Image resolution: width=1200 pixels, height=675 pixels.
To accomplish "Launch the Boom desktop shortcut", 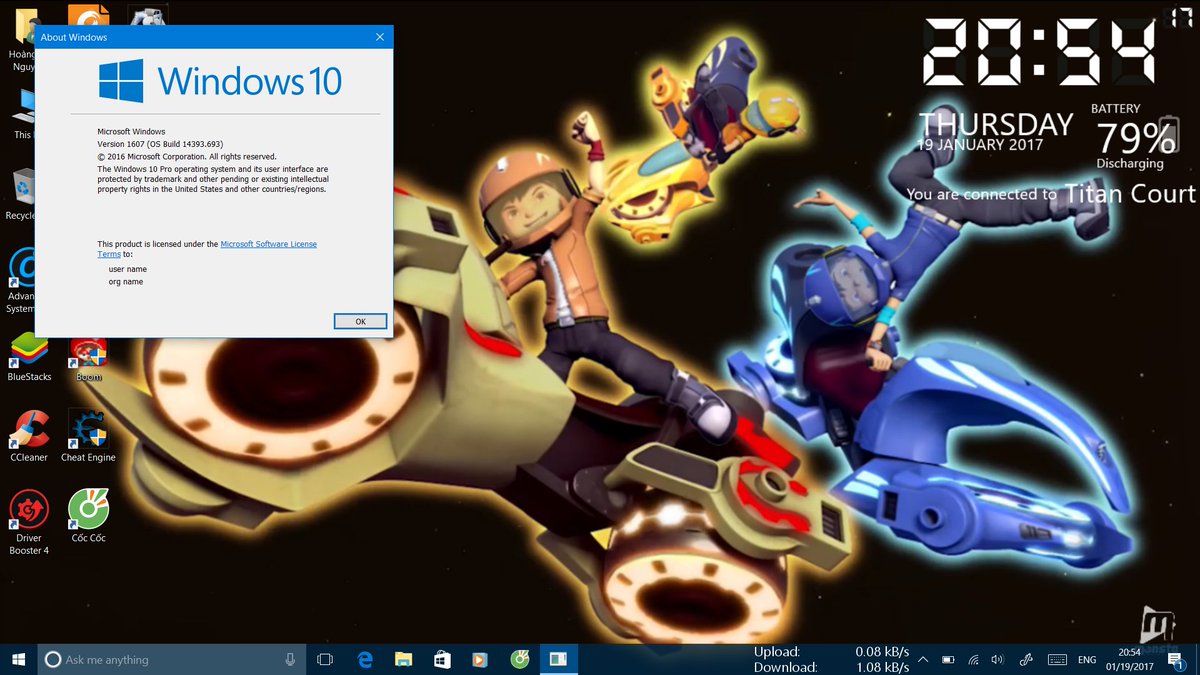I will click(x=89, y=358).
